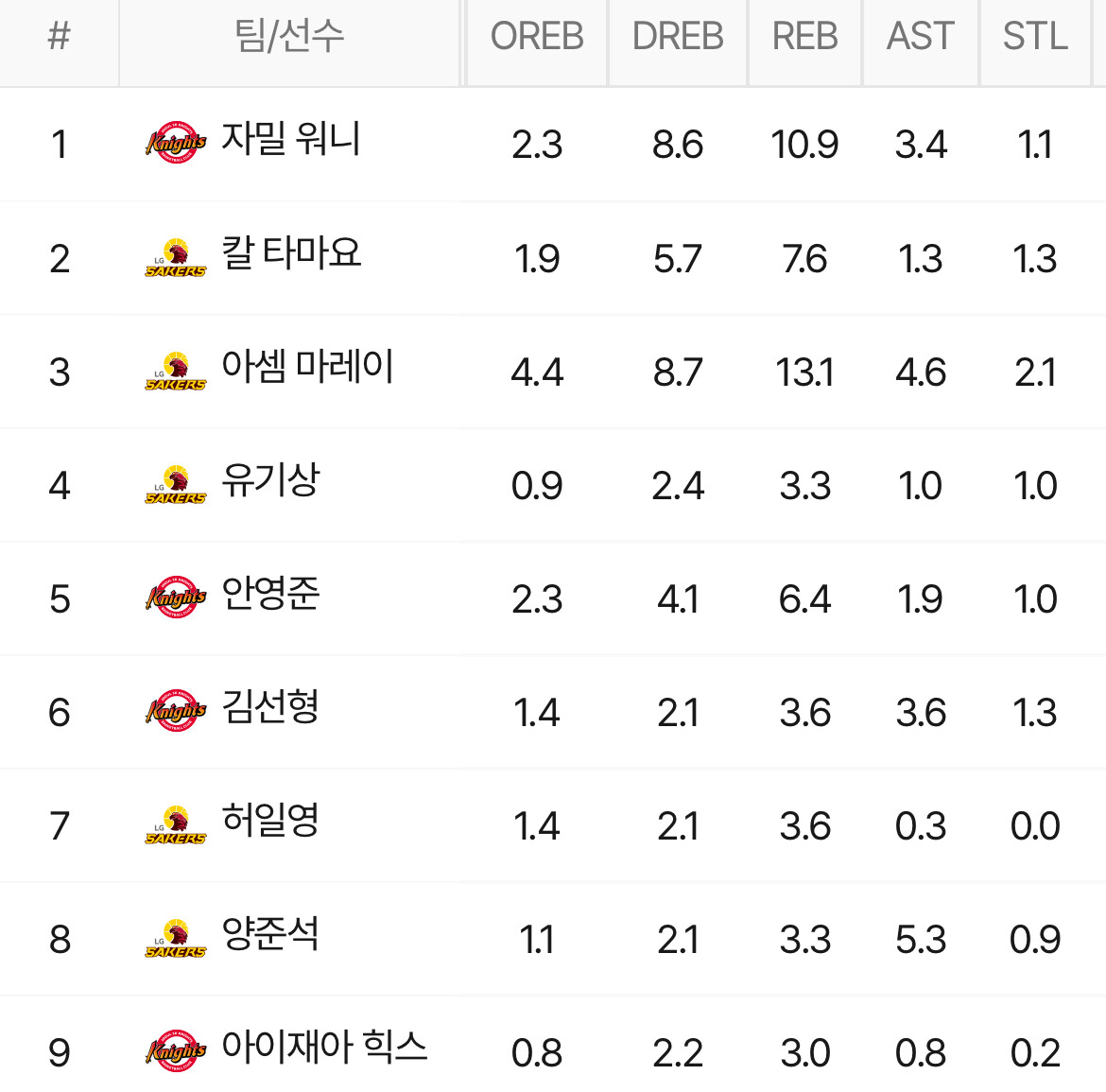Screen dimensions: 1106x1092
Task: Open player 자밀 워니 name link
Action: 290,138
